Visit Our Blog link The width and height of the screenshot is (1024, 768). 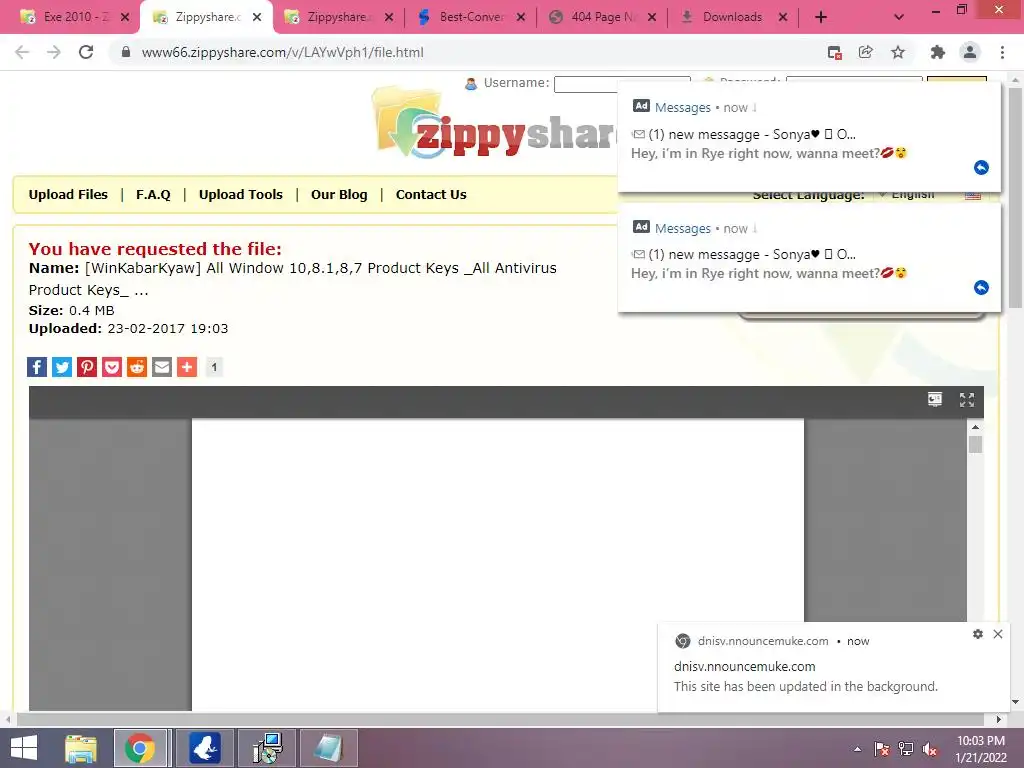tap(339, 195)
